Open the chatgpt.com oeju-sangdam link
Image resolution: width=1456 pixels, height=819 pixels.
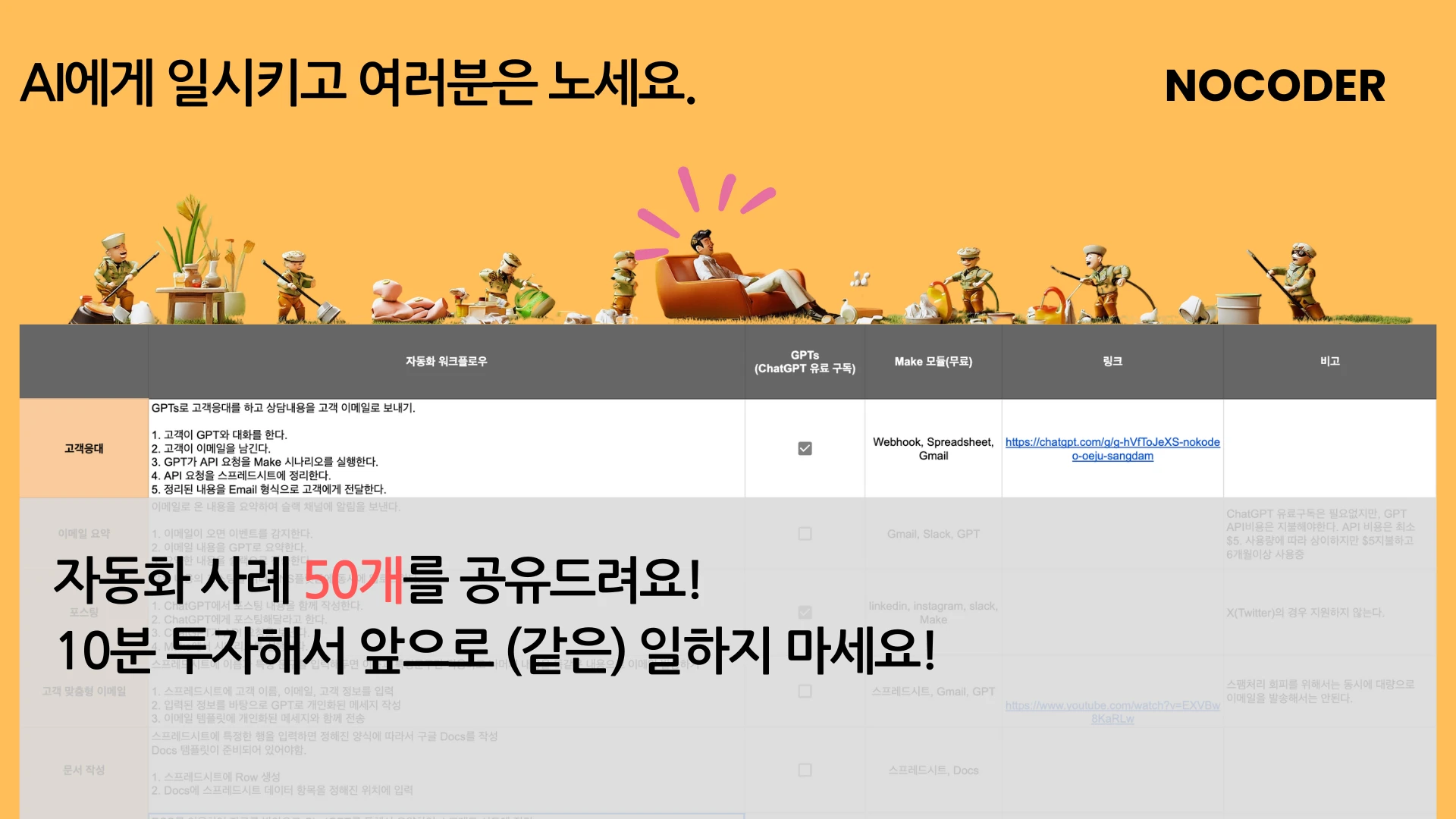tap(1112, 449)
